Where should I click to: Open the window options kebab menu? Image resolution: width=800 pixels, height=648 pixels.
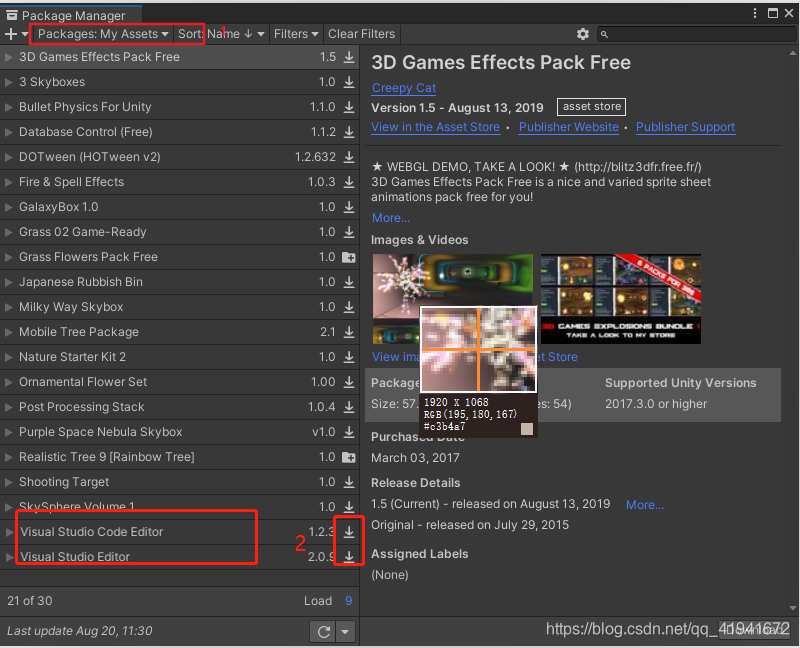tap(755, 13)
